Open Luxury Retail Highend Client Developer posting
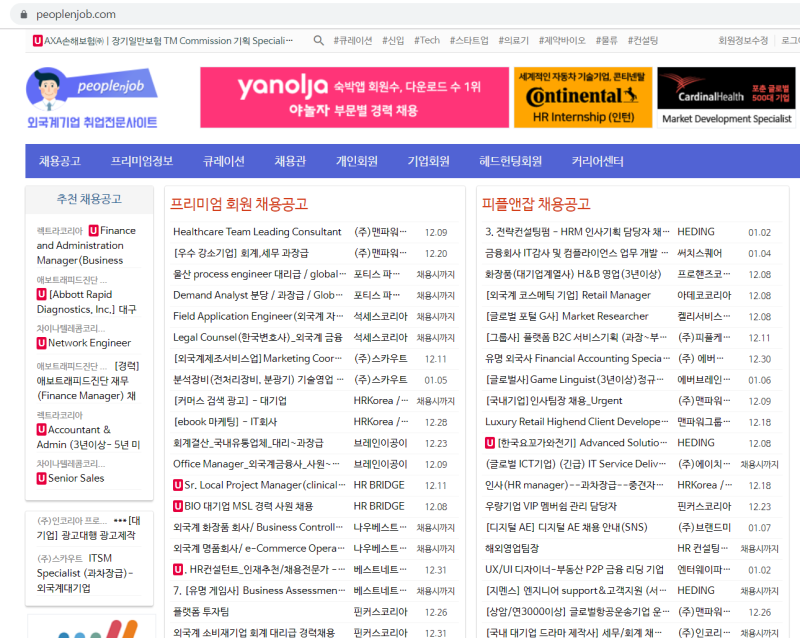Screen dimensions: 800x638 click(x=577, y=422)
